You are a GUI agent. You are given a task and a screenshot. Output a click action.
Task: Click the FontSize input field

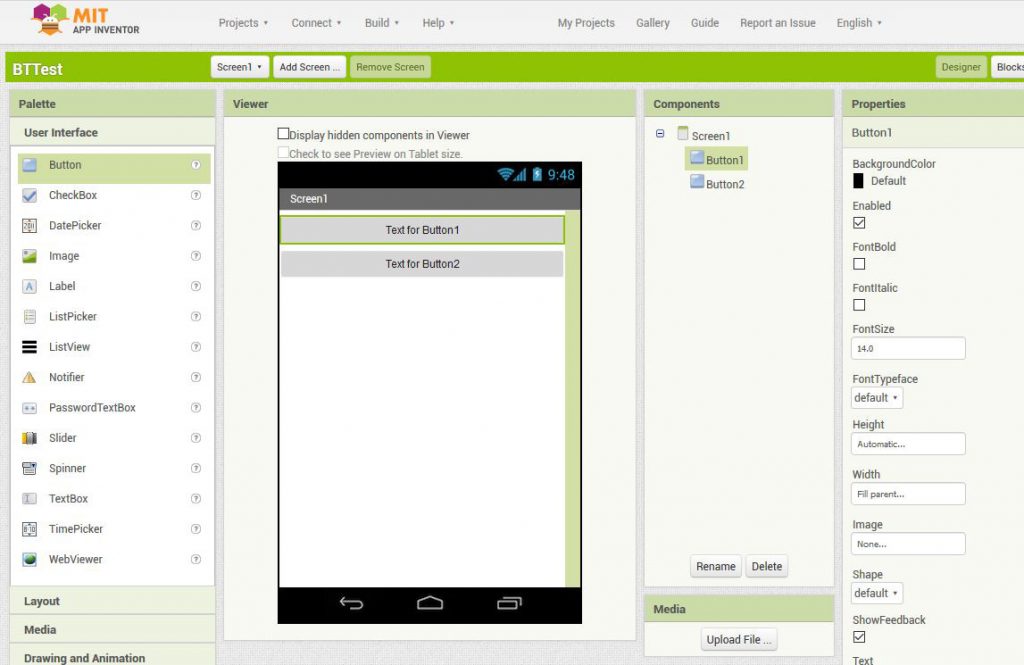coord(908,348)
